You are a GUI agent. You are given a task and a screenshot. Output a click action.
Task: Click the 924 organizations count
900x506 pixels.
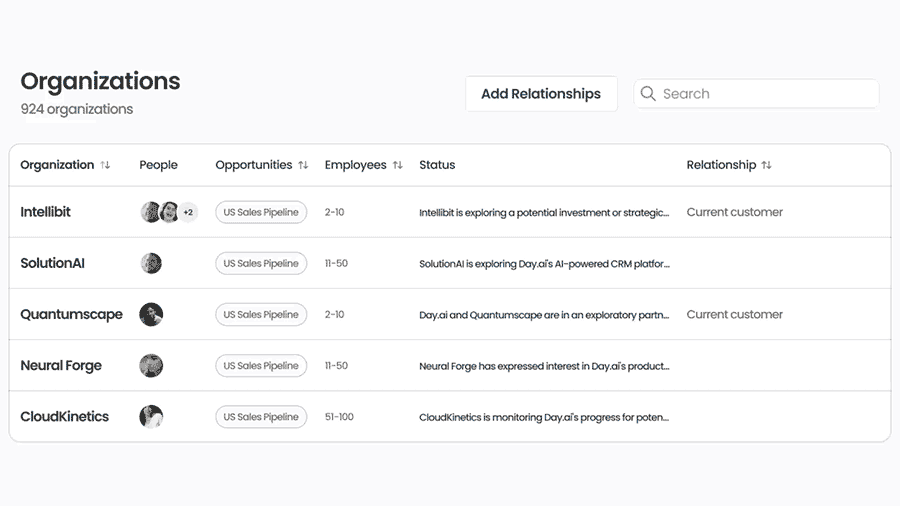[77, 109]
